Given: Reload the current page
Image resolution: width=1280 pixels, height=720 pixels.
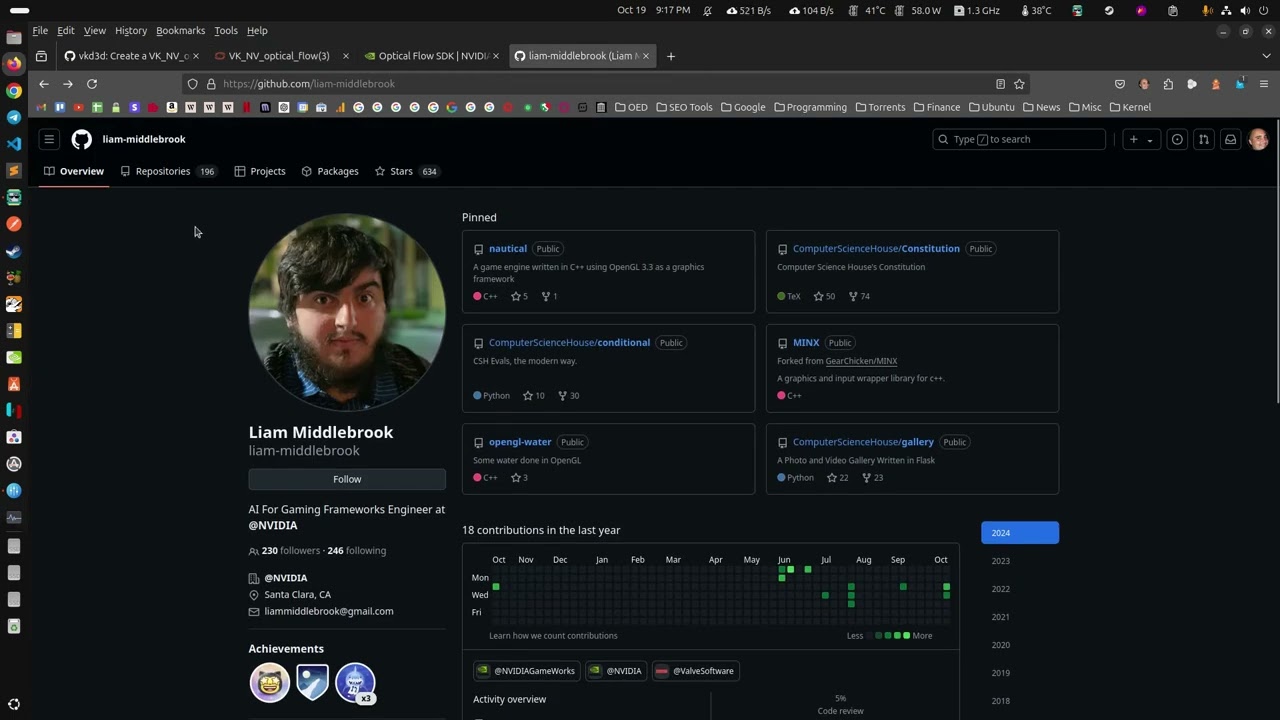Looking at the screenshot, I should 92,84.
